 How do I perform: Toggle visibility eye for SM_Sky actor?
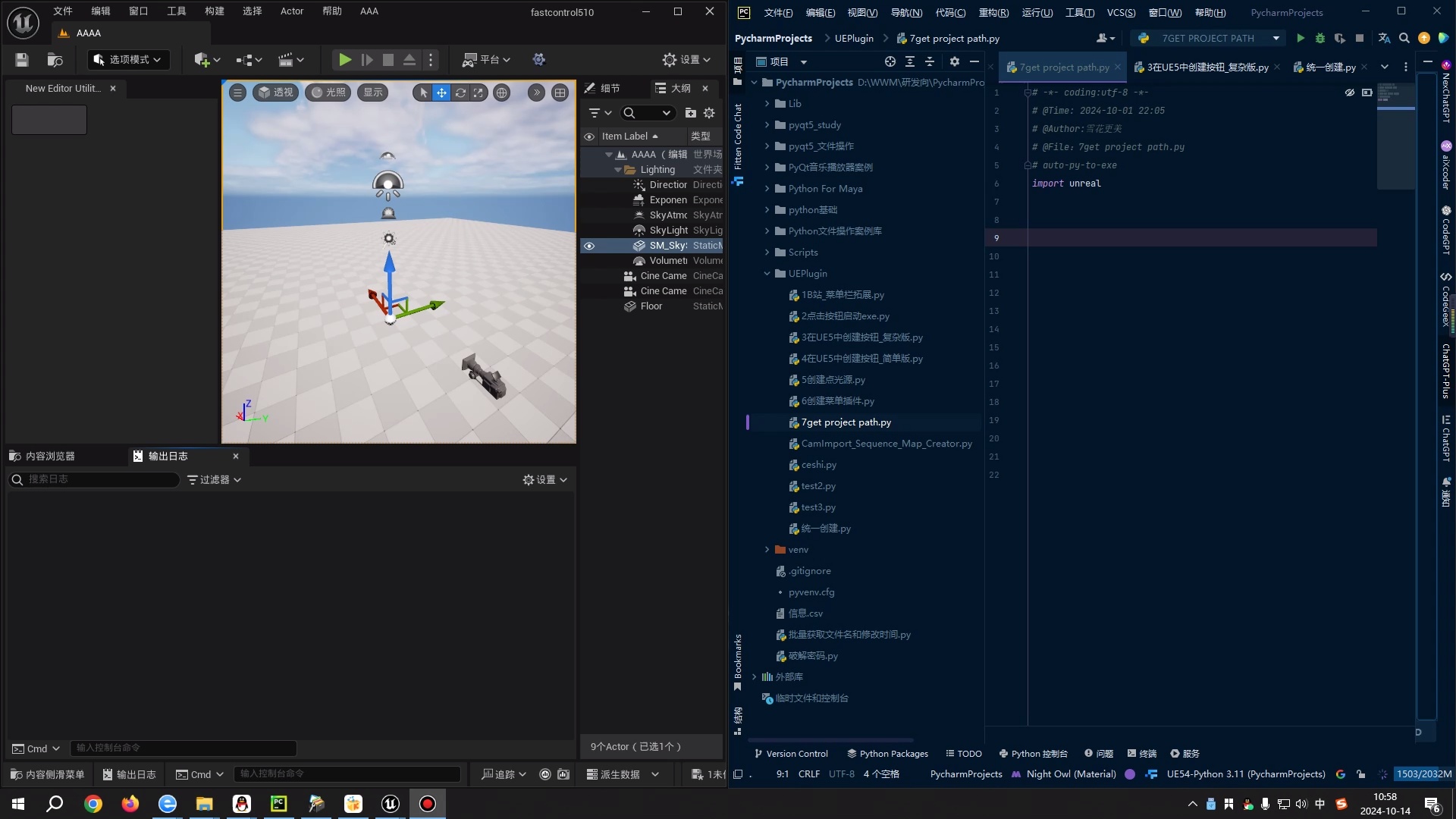pos(589,246)
